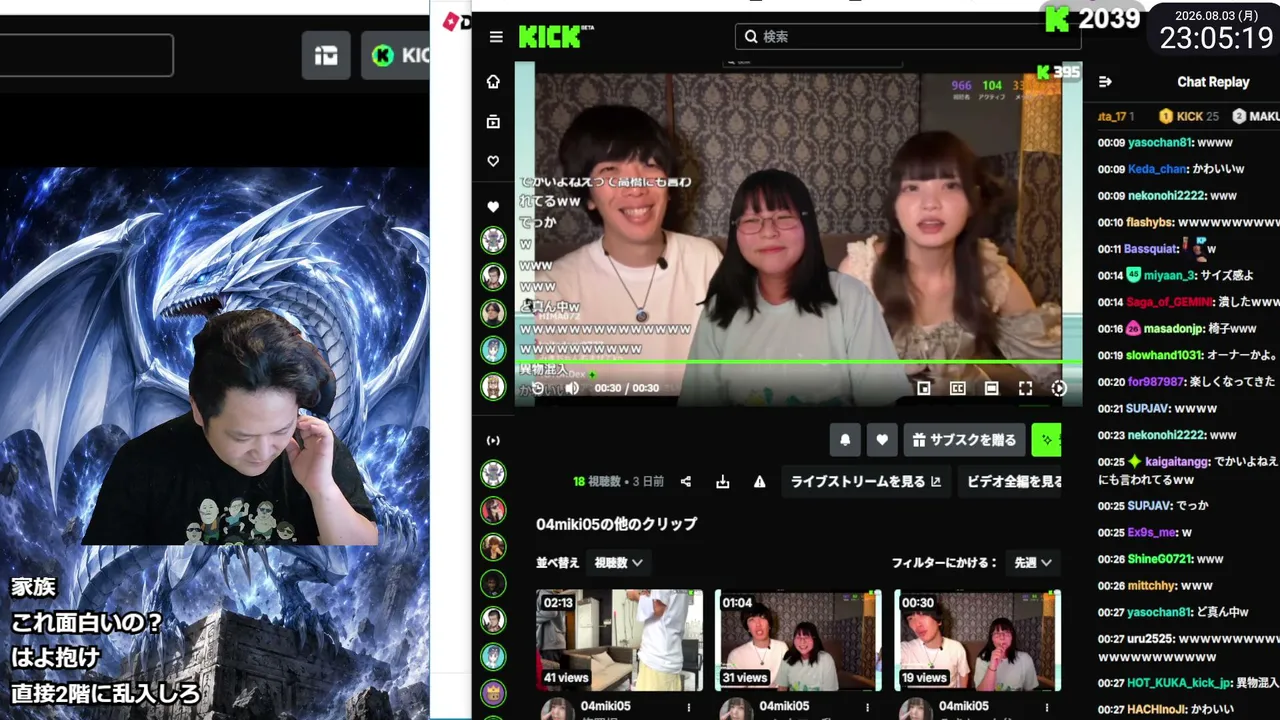Click the KICK 25 leaderboard badge
1280x720 pixels.
1189,116
